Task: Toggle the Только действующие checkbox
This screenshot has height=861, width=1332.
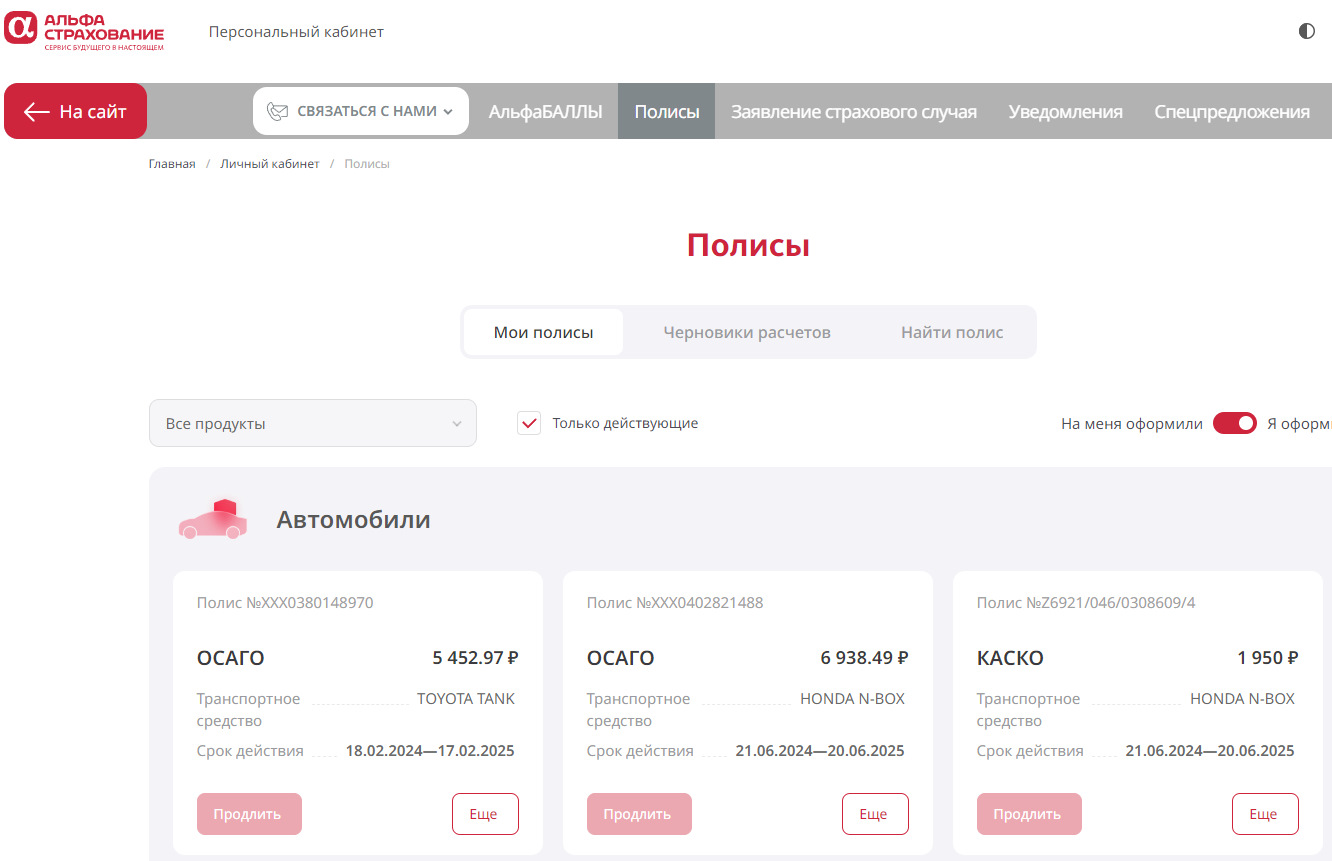Action: pyautogui.click(x=529, y=423)
